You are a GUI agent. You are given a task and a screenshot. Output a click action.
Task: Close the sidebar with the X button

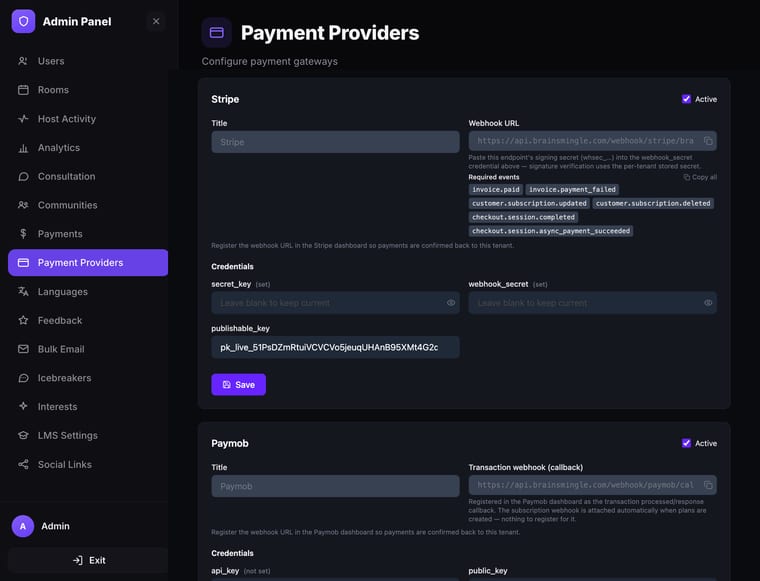click(156, 21)
